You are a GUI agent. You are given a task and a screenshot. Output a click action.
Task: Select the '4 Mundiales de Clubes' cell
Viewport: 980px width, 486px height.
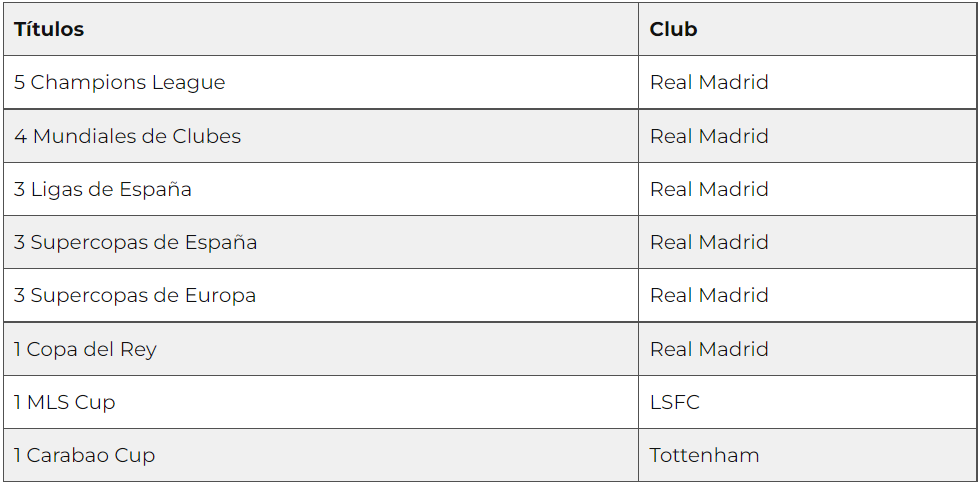pos(127,136)
